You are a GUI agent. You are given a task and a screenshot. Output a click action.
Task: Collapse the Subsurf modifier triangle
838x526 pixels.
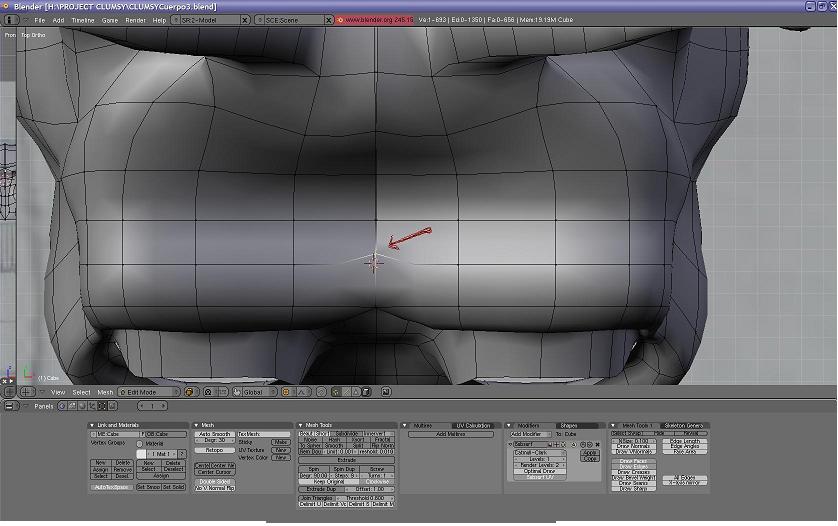510,444
